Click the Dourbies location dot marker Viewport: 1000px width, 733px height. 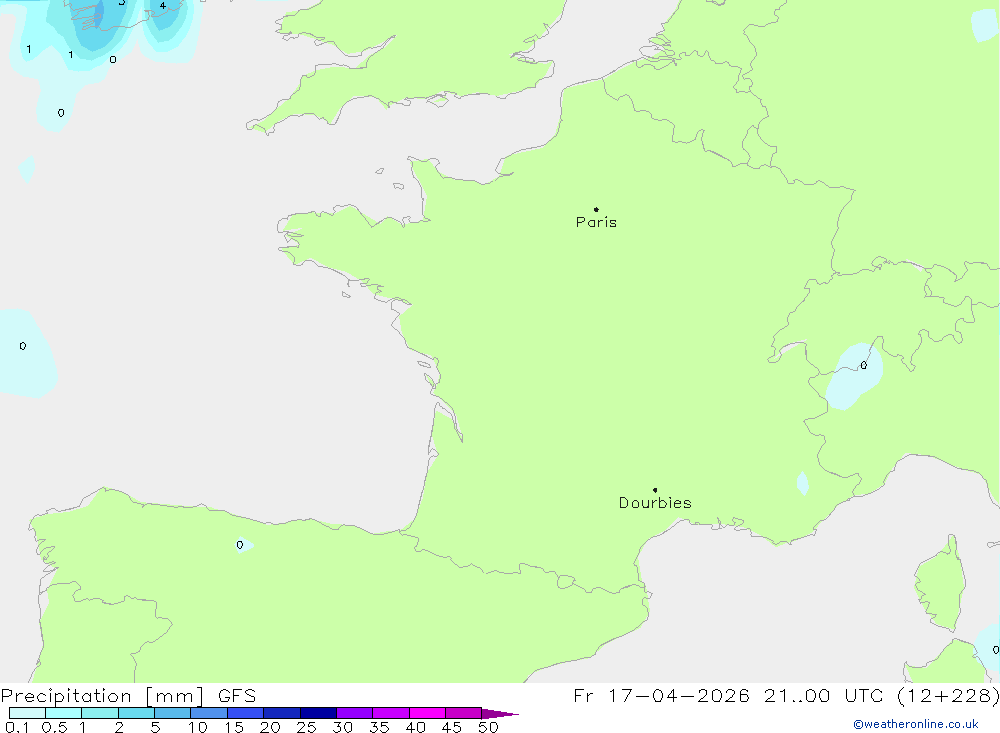tap(655, 490)
